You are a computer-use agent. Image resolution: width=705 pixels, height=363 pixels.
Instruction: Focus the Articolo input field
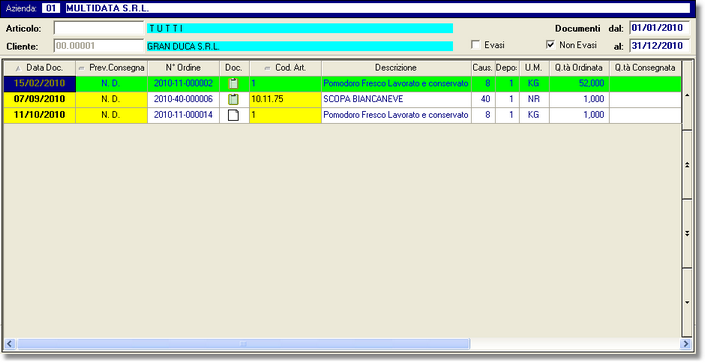click(98, 28)
